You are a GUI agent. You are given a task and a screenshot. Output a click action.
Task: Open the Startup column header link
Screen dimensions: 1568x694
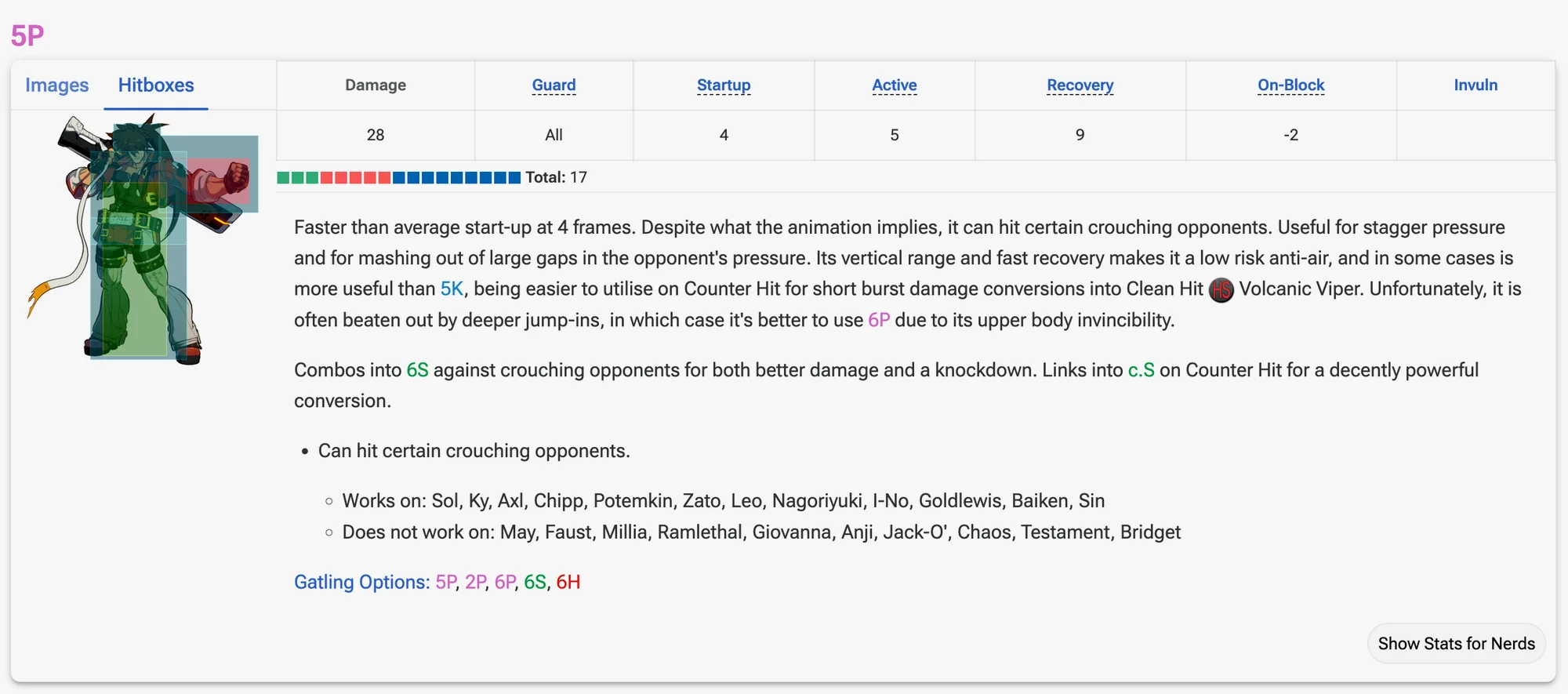(724, 85)
